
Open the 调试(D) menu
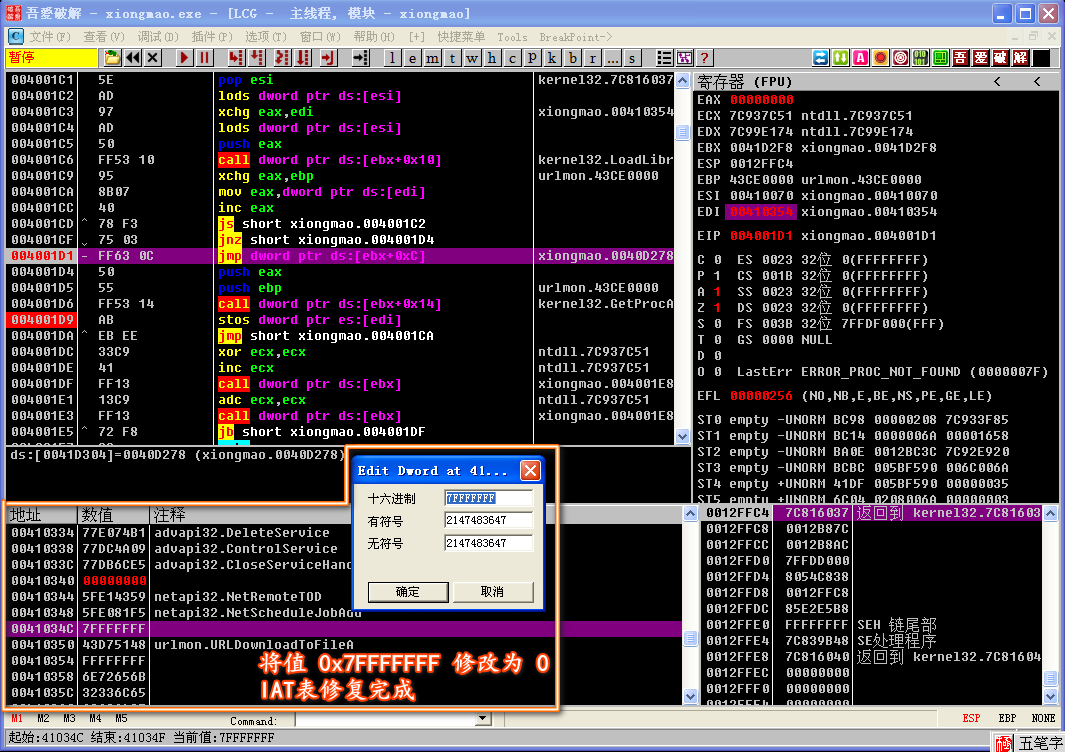tap(158, 37)
